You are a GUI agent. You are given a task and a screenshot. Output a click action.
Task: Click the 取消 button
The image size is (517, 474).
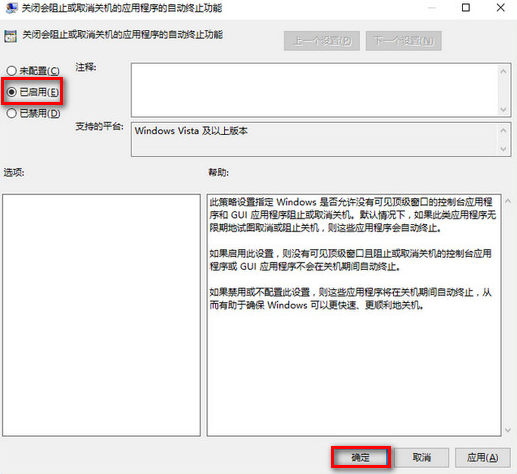(x=422, y=457)
